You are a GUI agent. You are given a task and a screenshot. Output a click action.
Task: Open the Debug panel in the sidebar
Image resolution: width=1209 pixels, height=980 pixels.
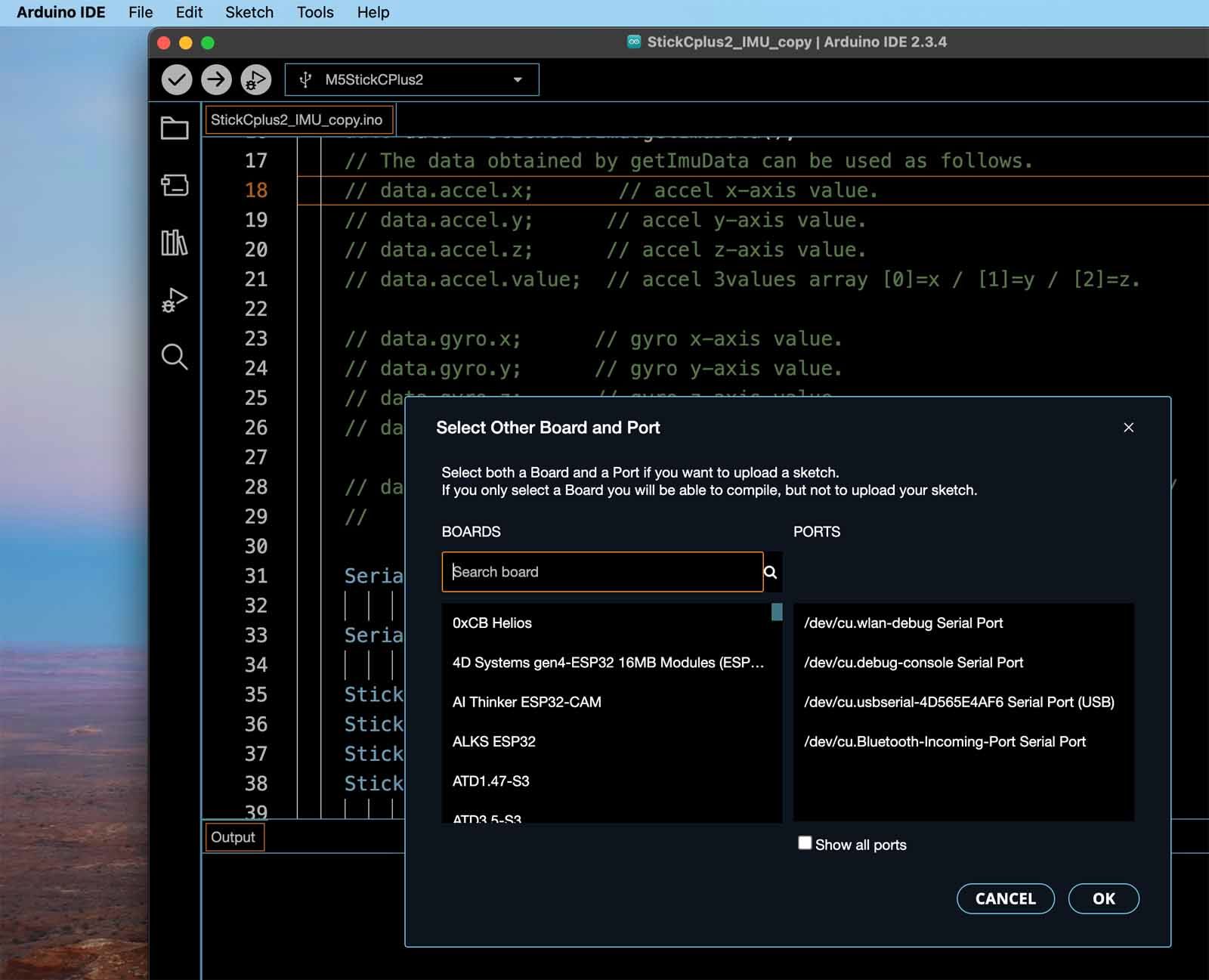[175, 300]
